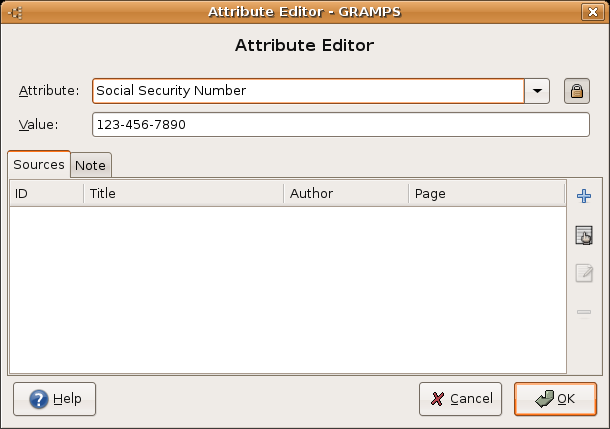Open the window menu icon in title bar
Screen dimensions: 610x429
[15, 12]
